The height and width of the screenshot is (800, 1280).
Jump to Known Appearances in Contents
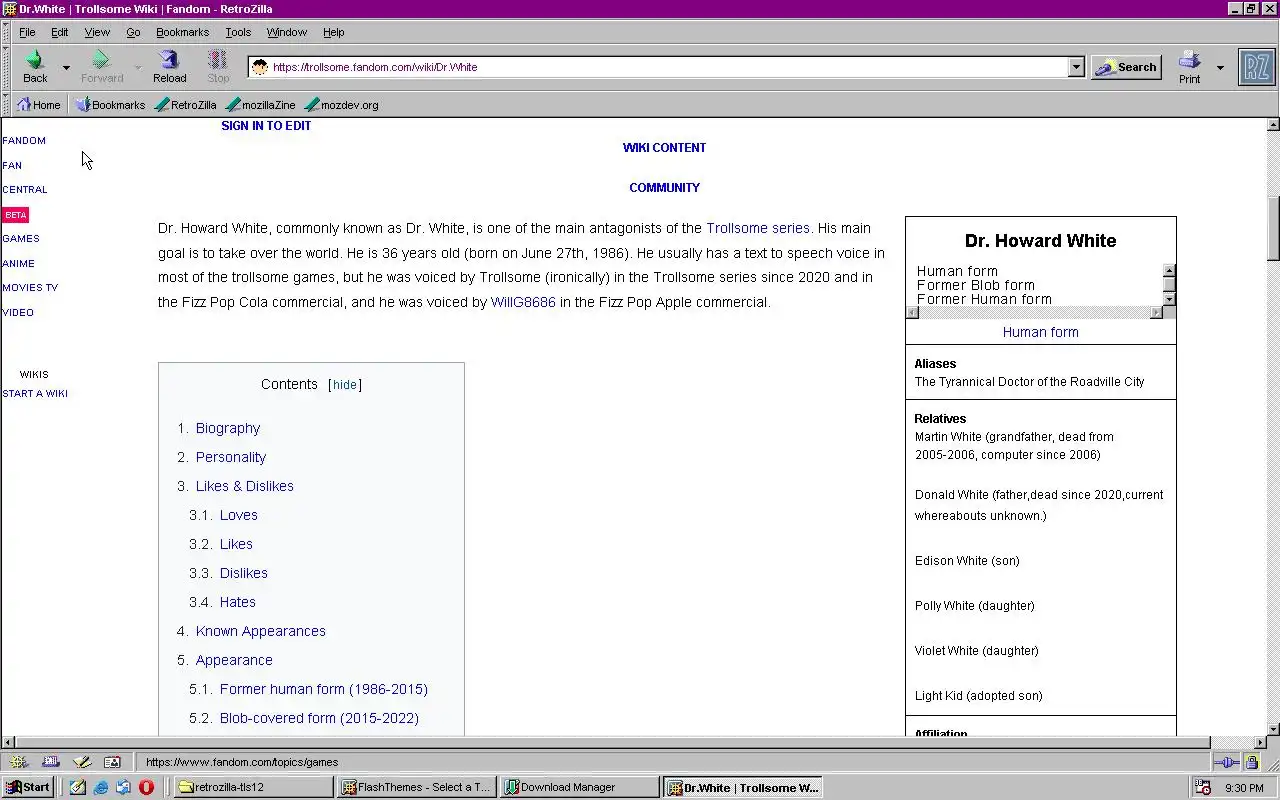point(261,631)
